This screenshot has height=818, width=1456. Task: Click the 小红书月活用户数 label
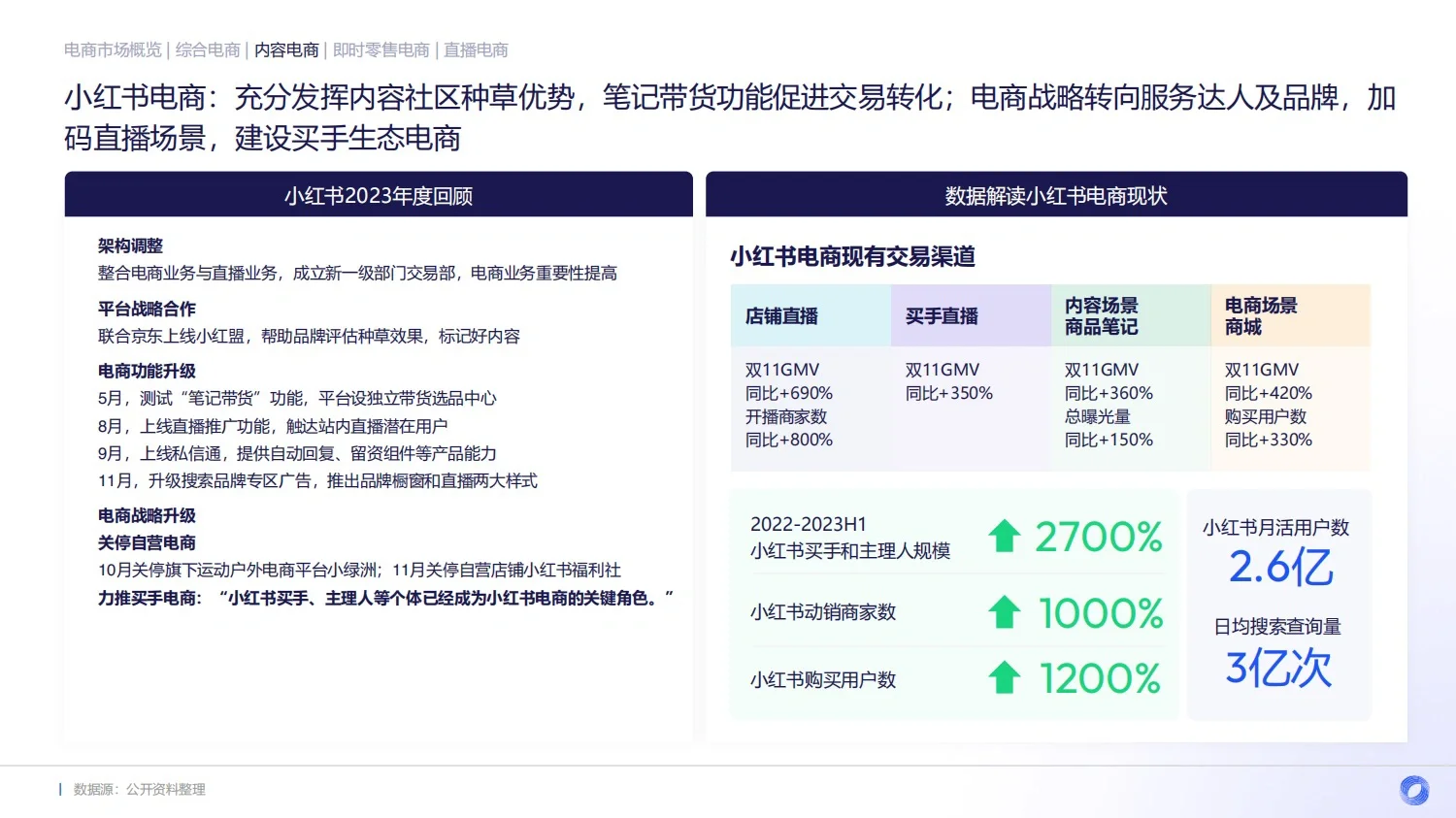coord(1276,528)
